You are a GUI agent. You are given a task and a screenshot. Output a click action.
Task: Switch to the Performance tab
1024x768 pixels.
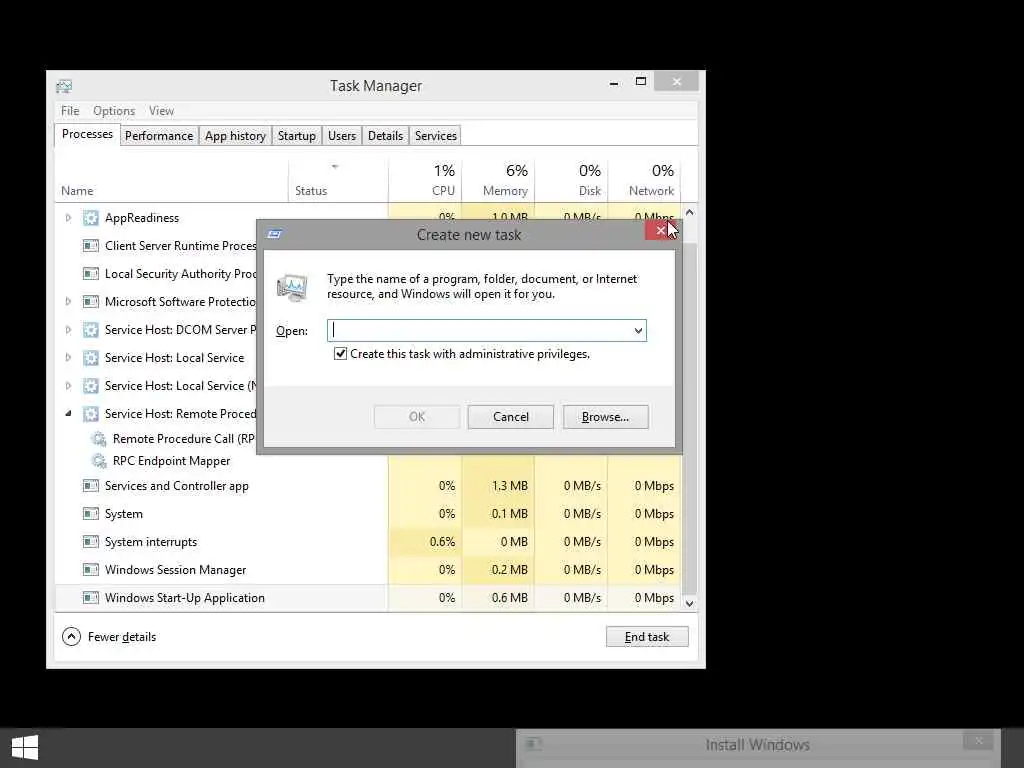click(159, 136)
